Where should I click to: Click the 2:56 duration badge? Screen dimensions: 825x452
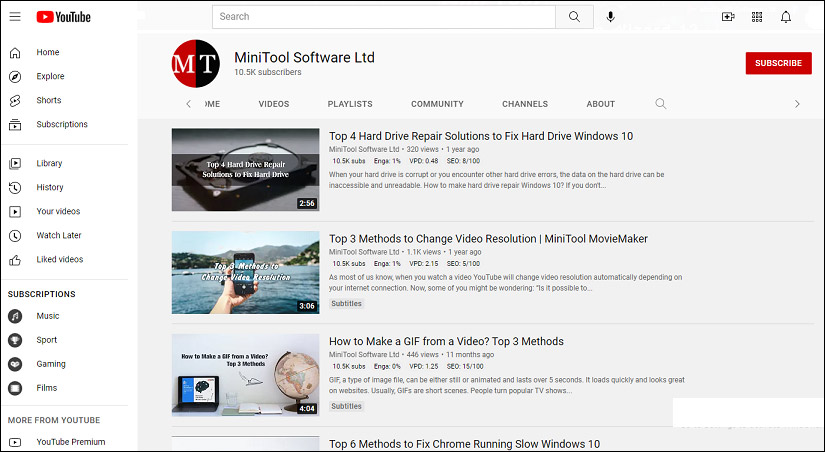pos(307,203)
